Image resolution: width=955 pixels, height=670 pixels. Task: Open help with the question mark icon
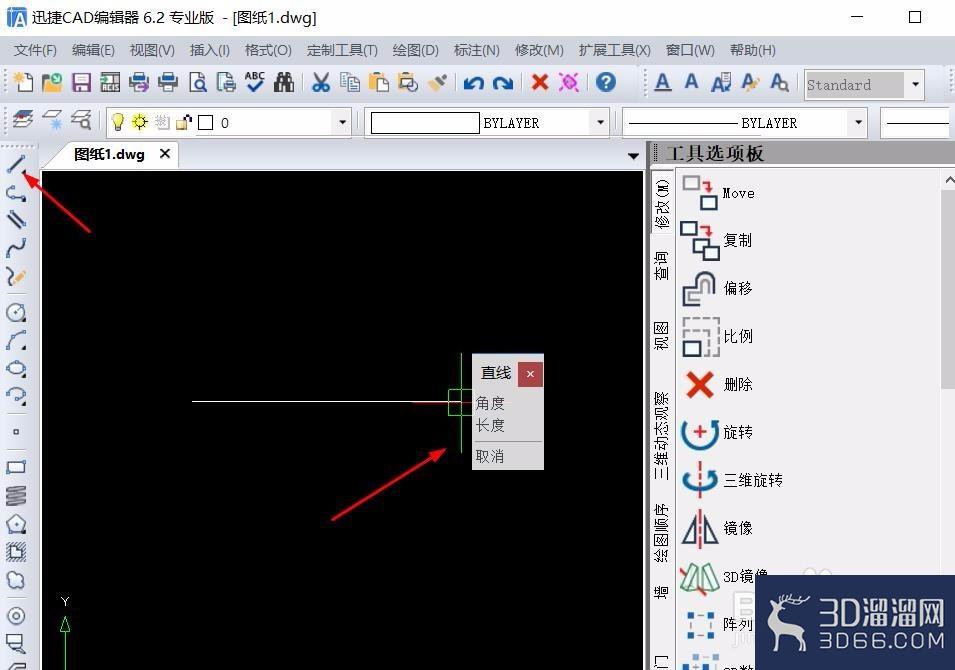[605, 82]
